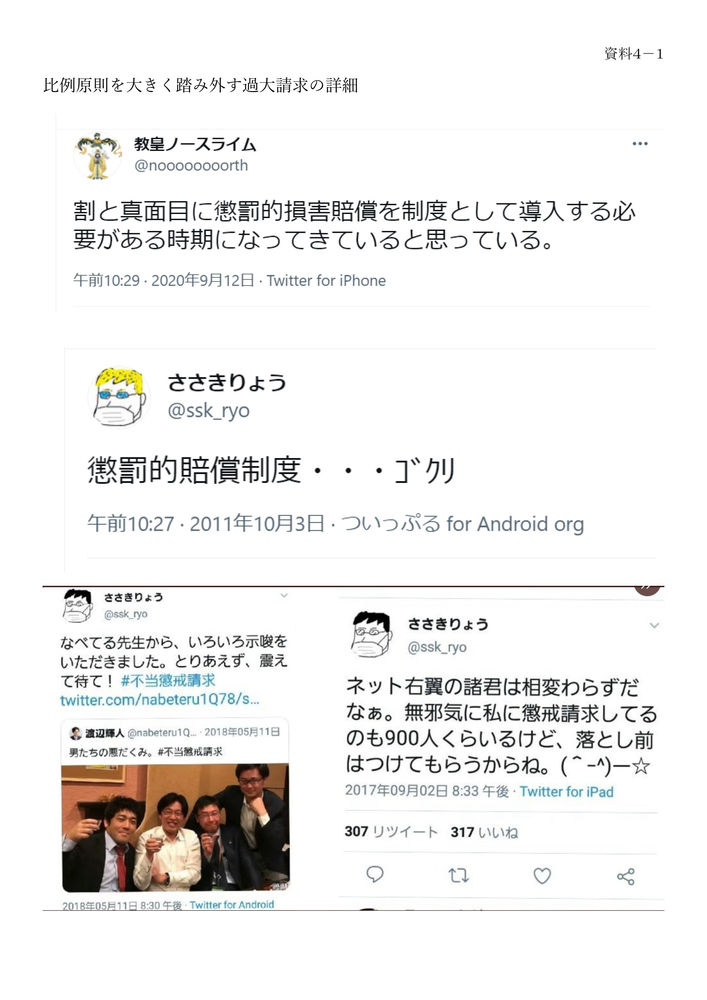
Task: Click the 教皇ノースライム profile avatar
Action: tap(98, 156)
